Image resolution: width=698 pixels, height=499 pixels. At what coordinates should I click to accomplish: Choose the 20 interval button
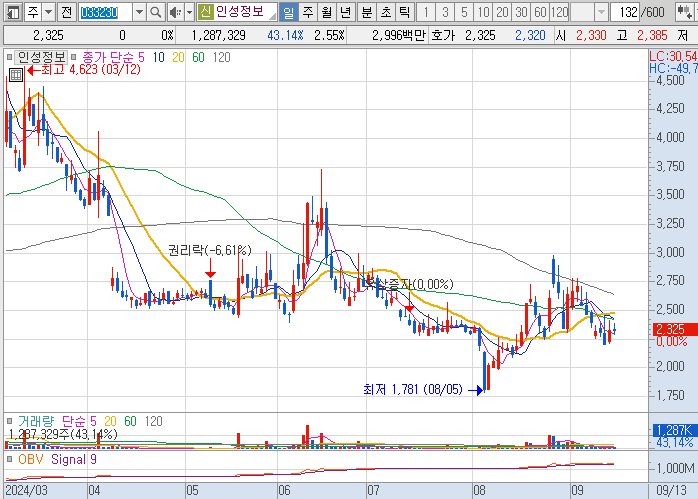[x=503, y=12]
